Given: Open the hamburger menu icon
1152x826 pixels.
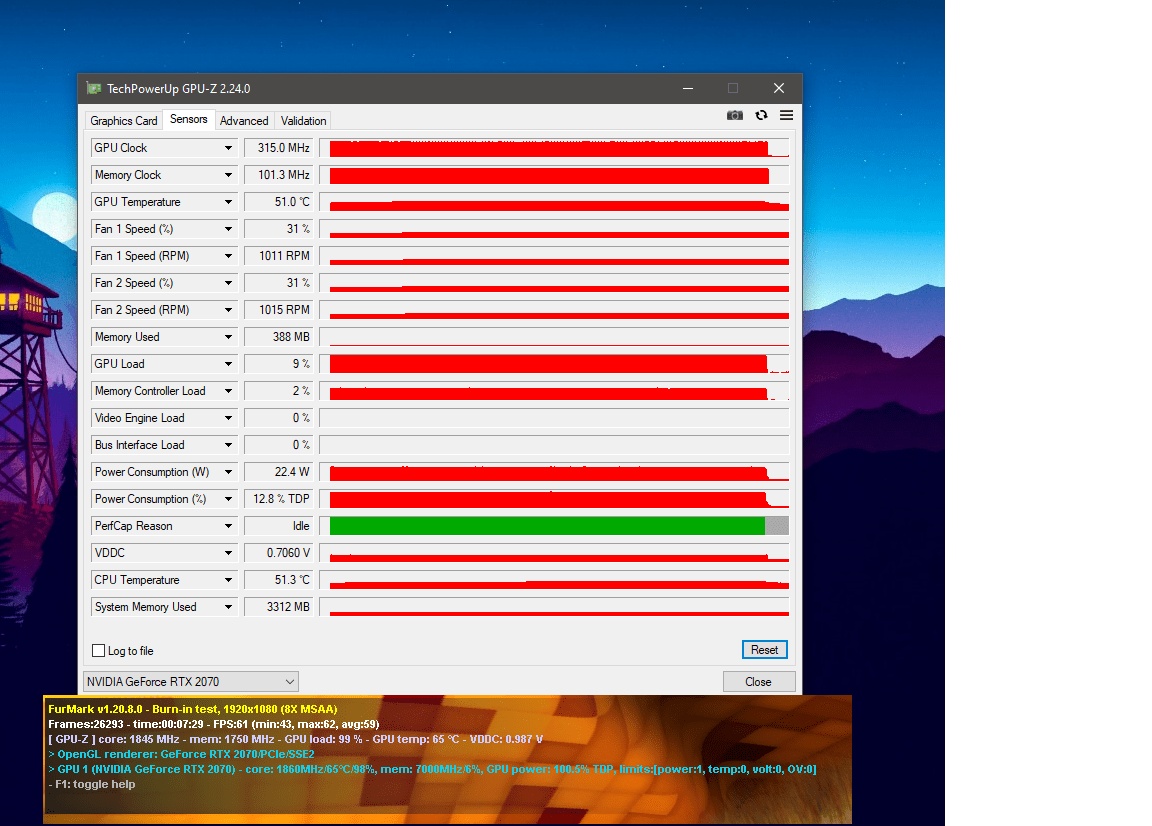Looking at the screenshot, I should [786, 115].
